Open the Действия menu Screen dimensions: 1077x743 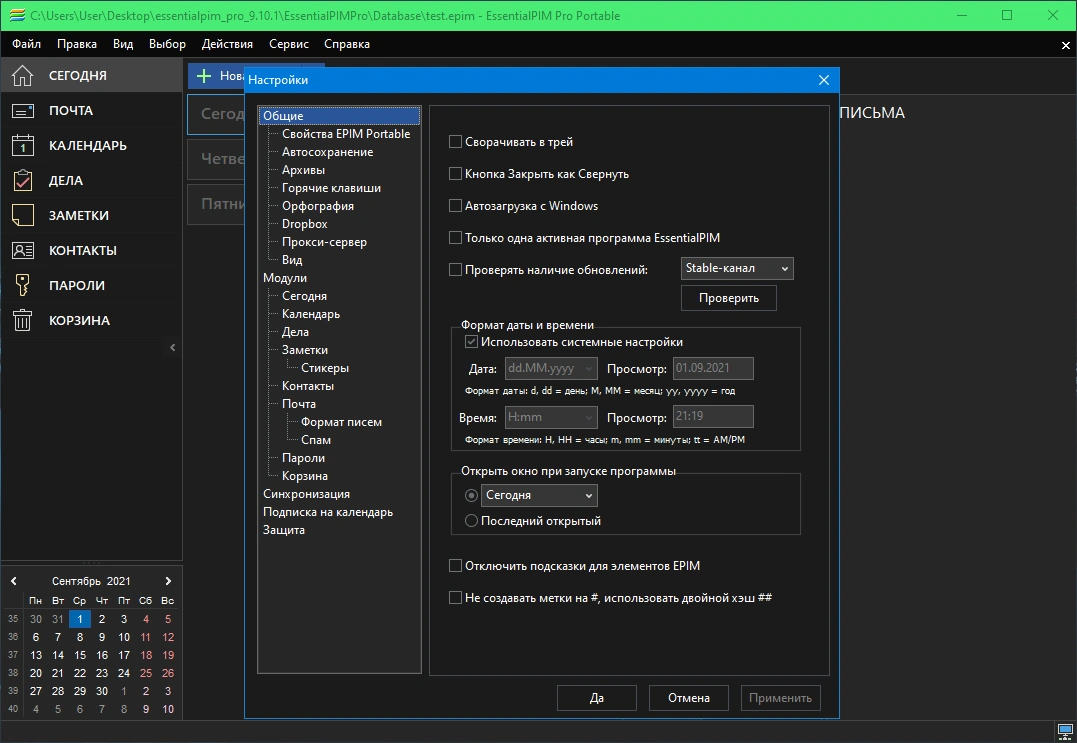[227, 44]
